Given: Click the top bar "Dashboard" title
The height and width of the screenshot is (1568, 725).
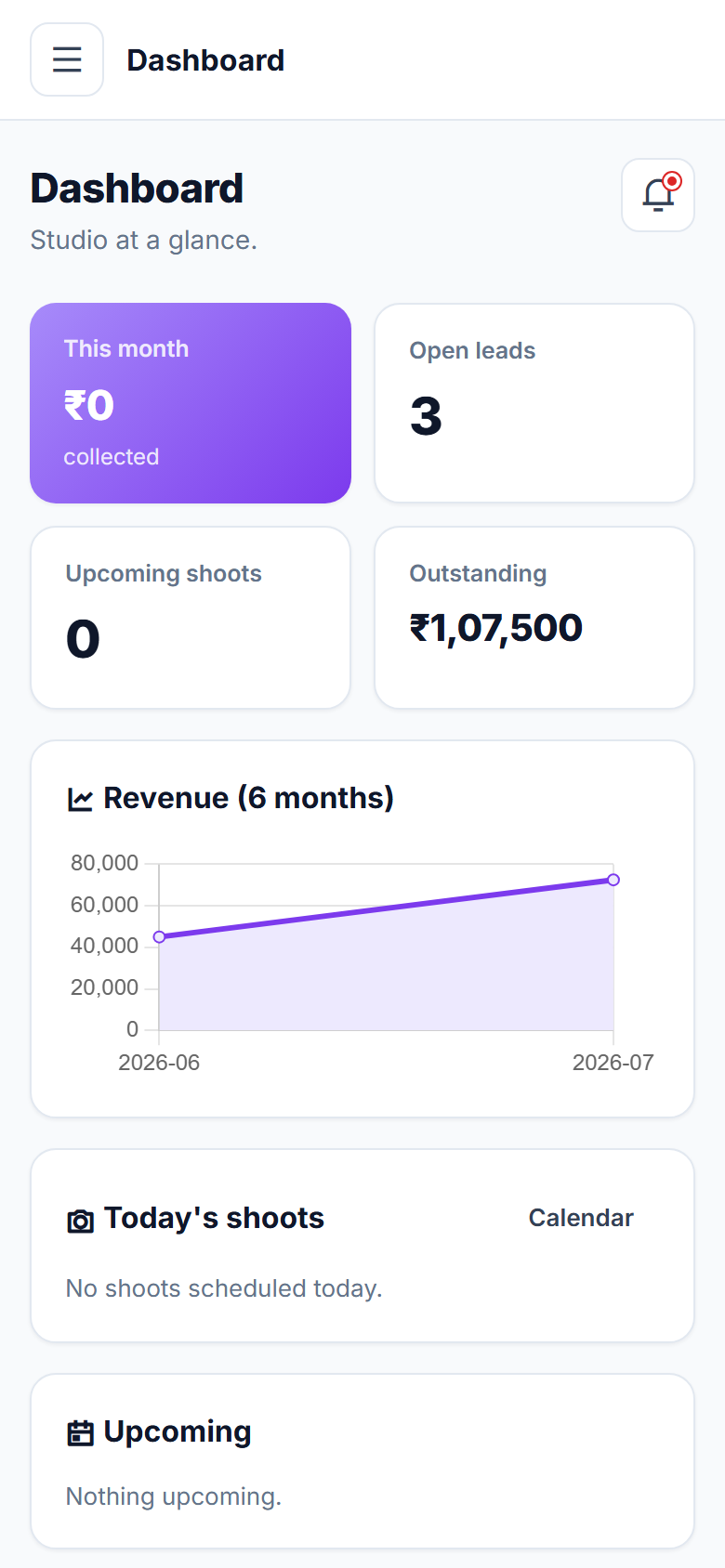Looking at the screenshot, I should click(x=205, y=60).
